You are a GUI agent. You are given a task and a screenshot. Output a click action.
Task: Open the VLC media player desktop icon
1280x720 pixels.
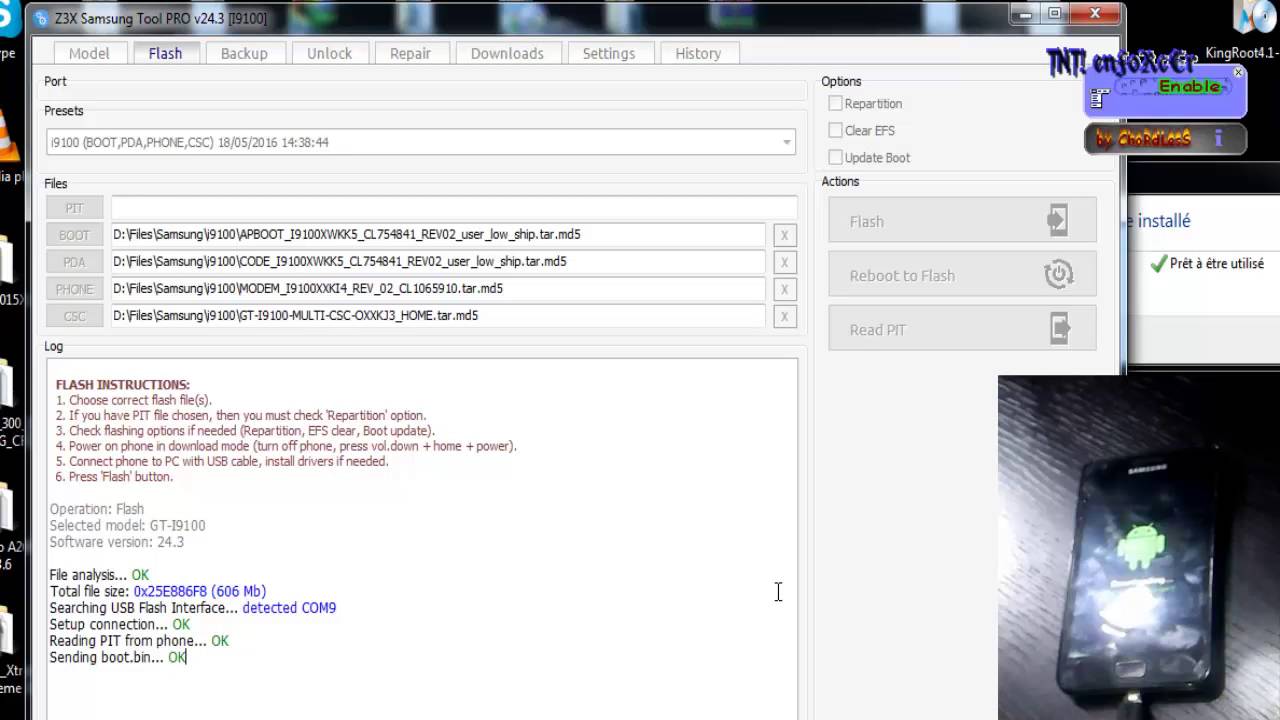tap(8, 135)
